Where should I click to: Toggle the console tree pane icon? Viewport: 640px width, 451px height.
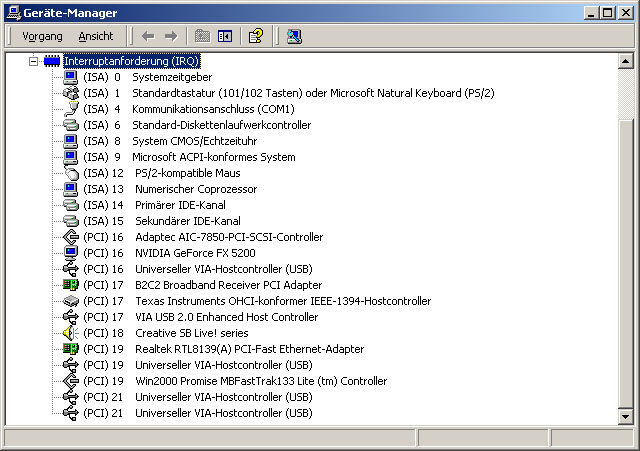pos(225,36)
